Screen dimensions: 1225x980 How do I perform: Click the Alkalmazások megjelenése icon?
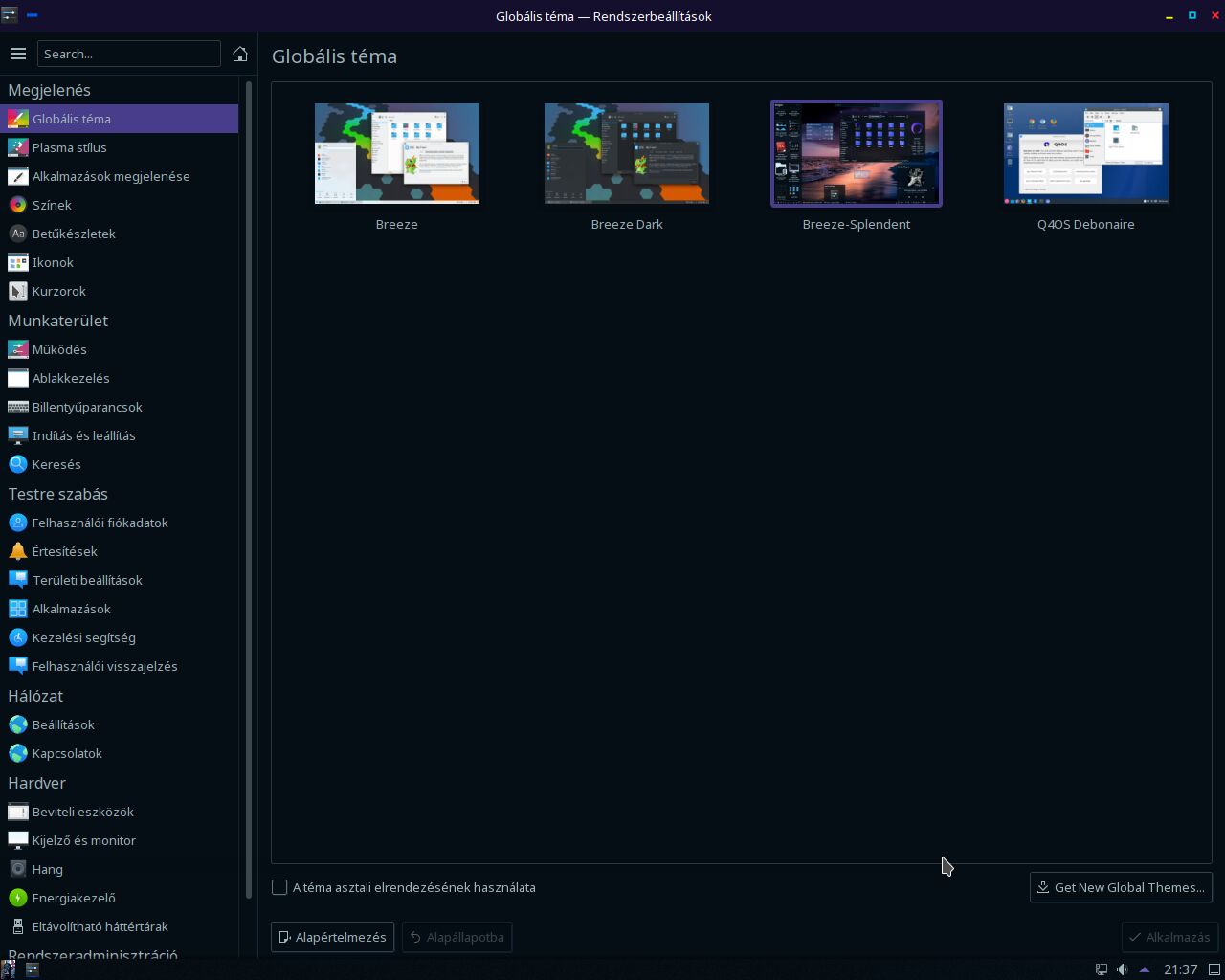pos(17,176)
